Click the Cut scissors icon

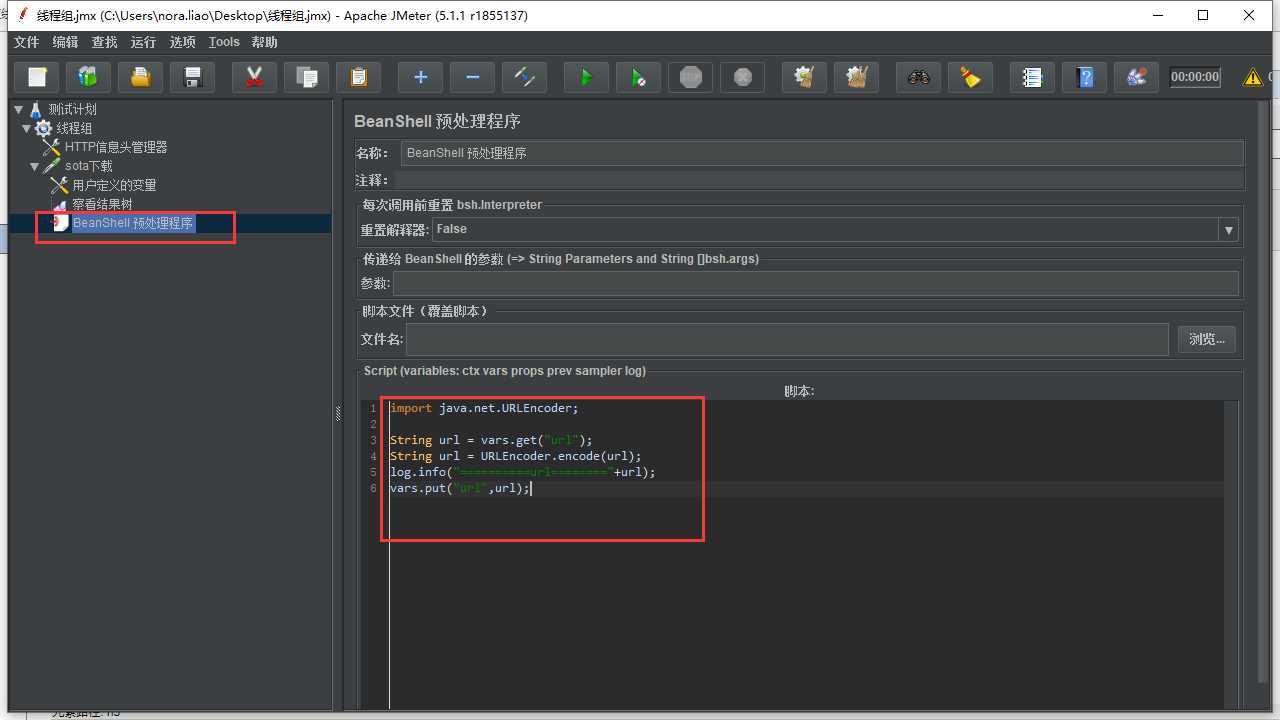click(254, 77)
